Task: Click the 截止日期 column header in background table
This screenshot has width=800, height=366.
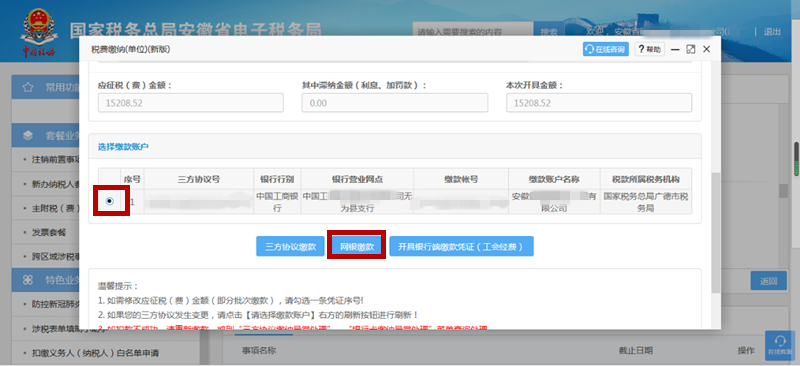Action: click(635, 351)
